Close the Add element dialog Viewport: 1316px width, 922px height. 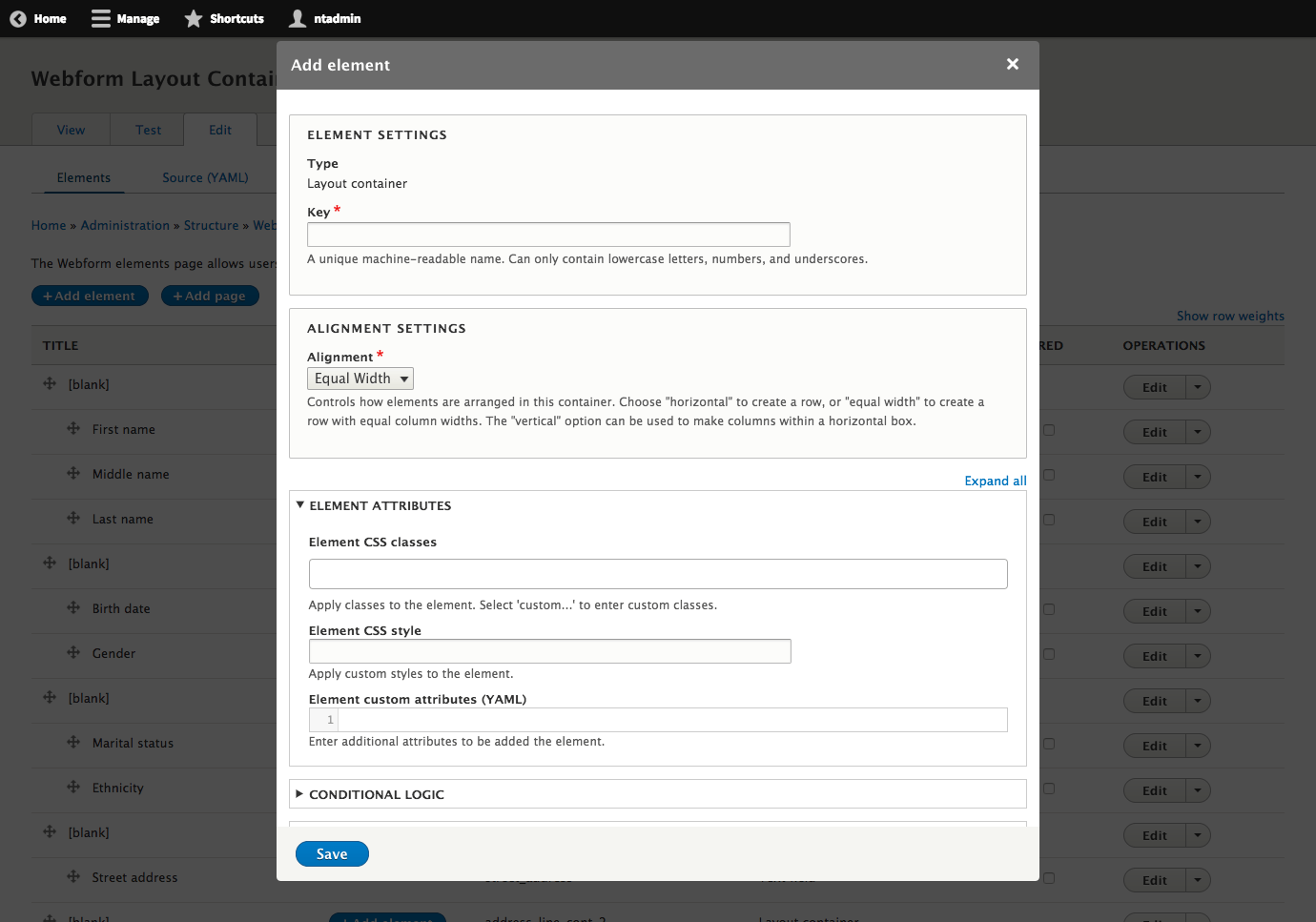coord(1013,64)
